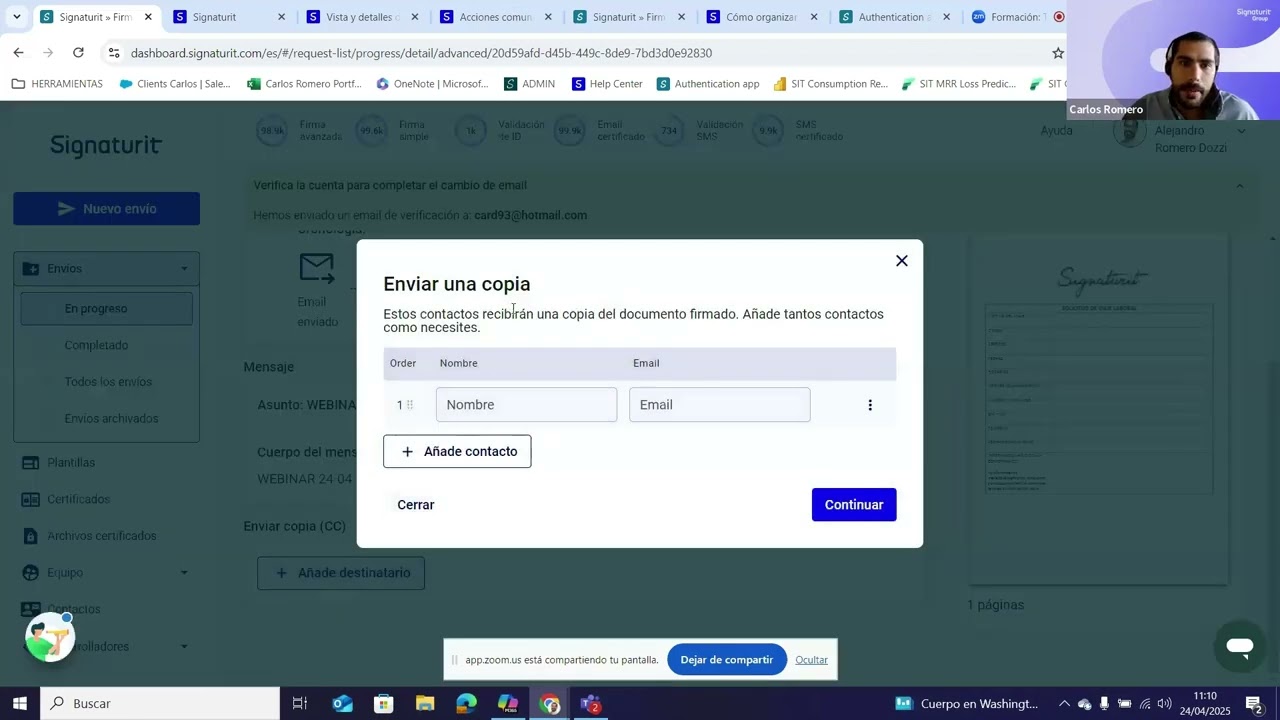Viewport: 1280px width, 720px height.
Task: Open SIT MRR Loss Predic bookmark
Action: (958, 84)
